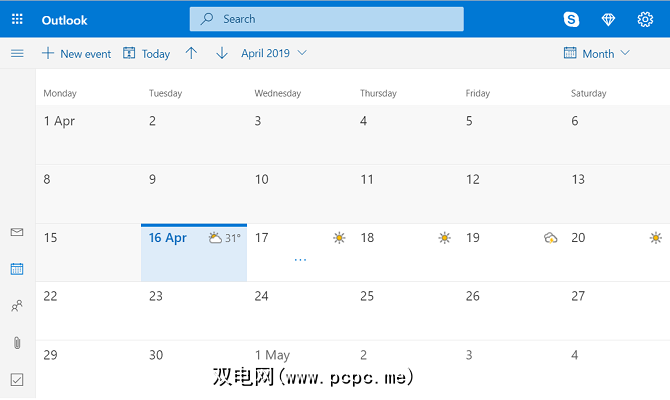The width and height of the screenshot is (670, 400).
Task: Go to previous month with up arrow
Action: [x=192, y=53]
